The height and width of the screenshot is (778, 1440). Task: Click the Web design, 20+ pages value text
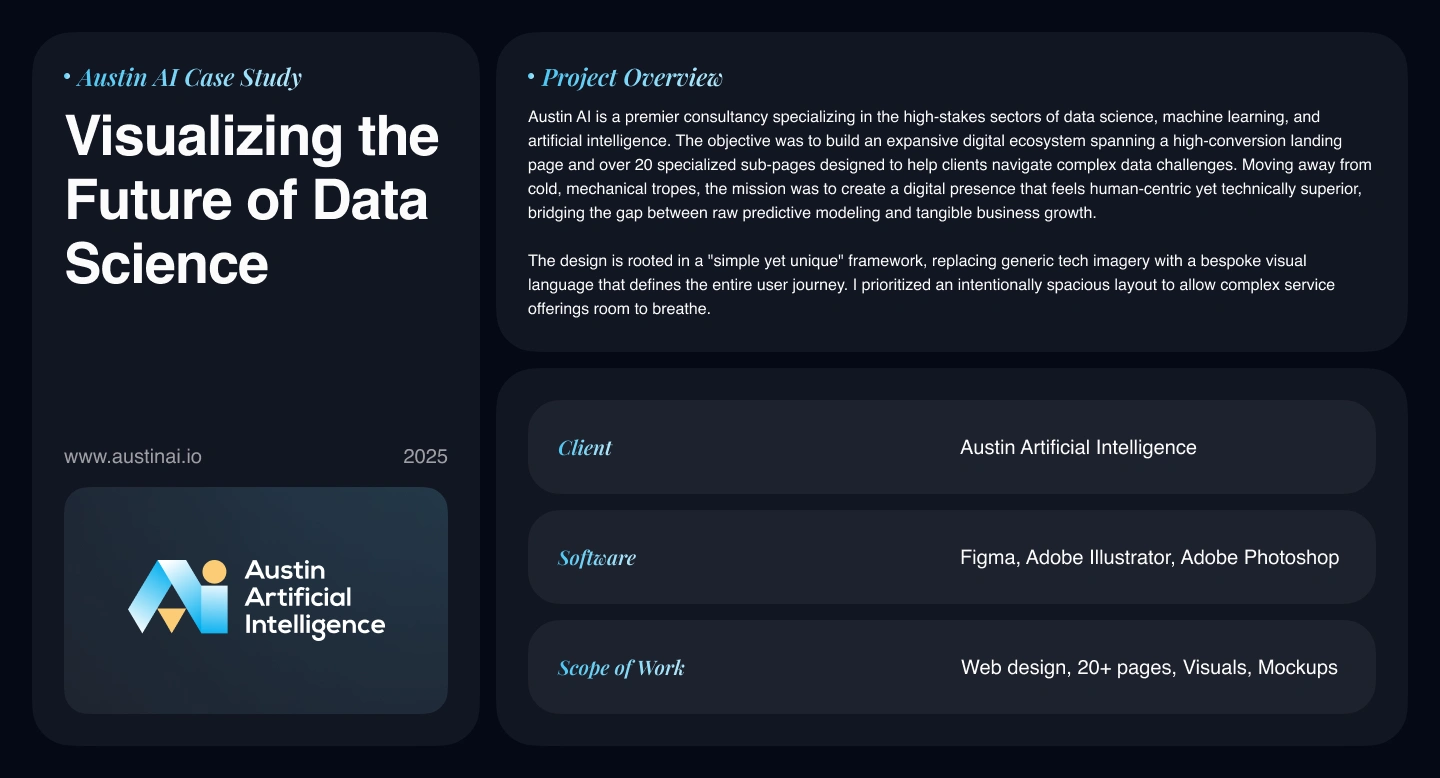click(1149, 668)
